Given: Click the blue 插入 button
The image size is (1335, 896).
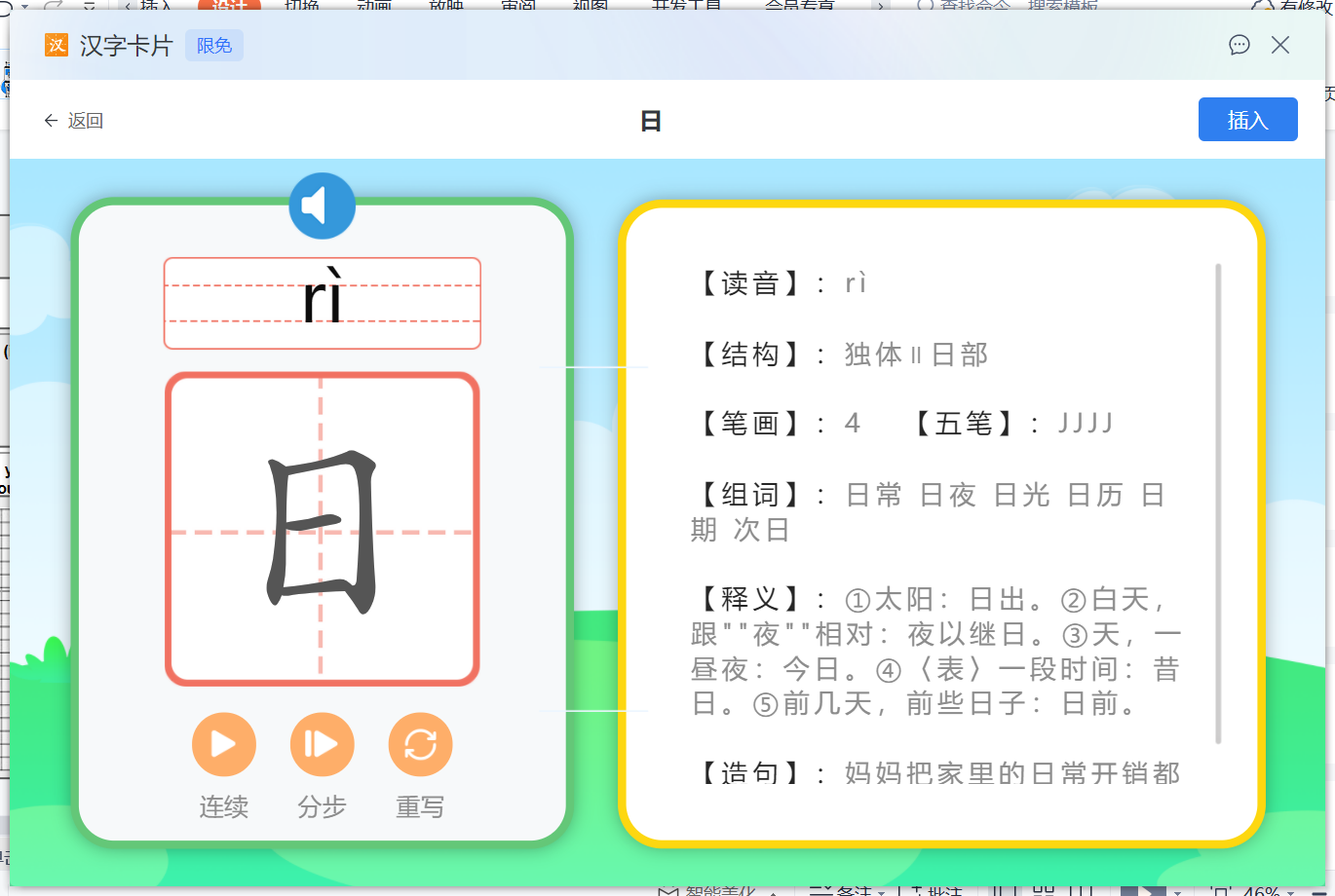Looking at the screenshot, I should click(x=1247, y=120).
